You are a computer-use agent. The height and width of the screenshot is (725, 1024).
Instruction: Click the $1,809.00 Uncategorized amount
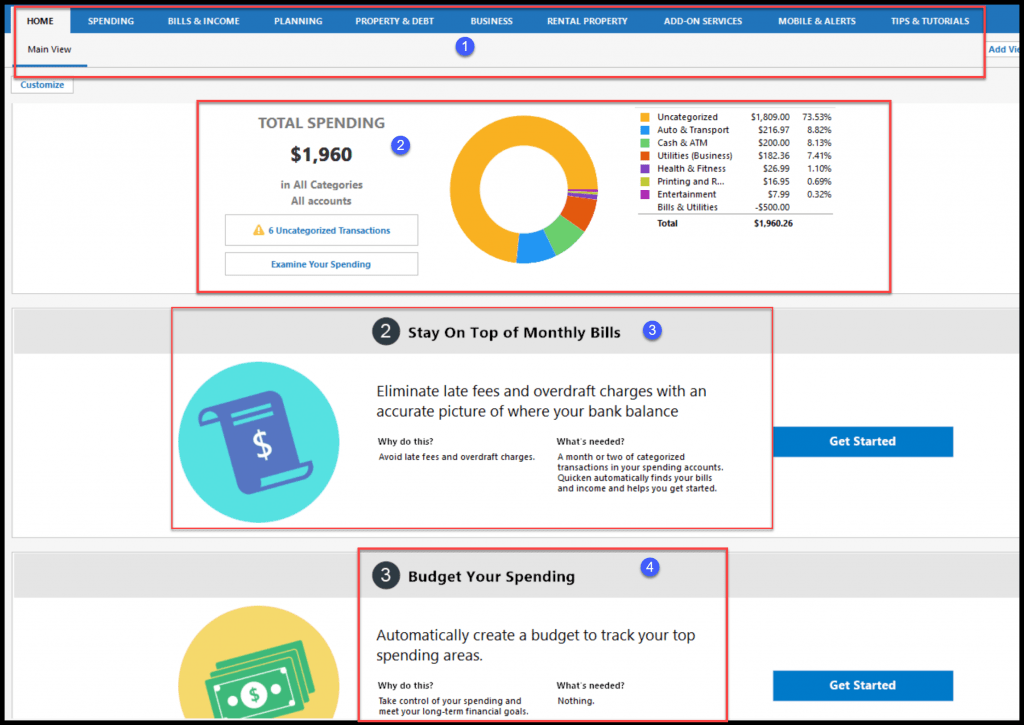pyautogui.click(x=770, y=117)
